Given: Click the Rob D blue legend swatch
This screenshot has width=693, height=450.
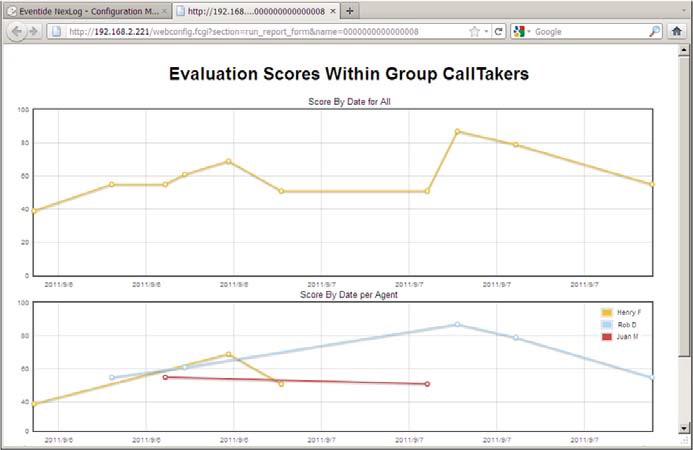Looking at the screenshot, I should coord(605,325).
